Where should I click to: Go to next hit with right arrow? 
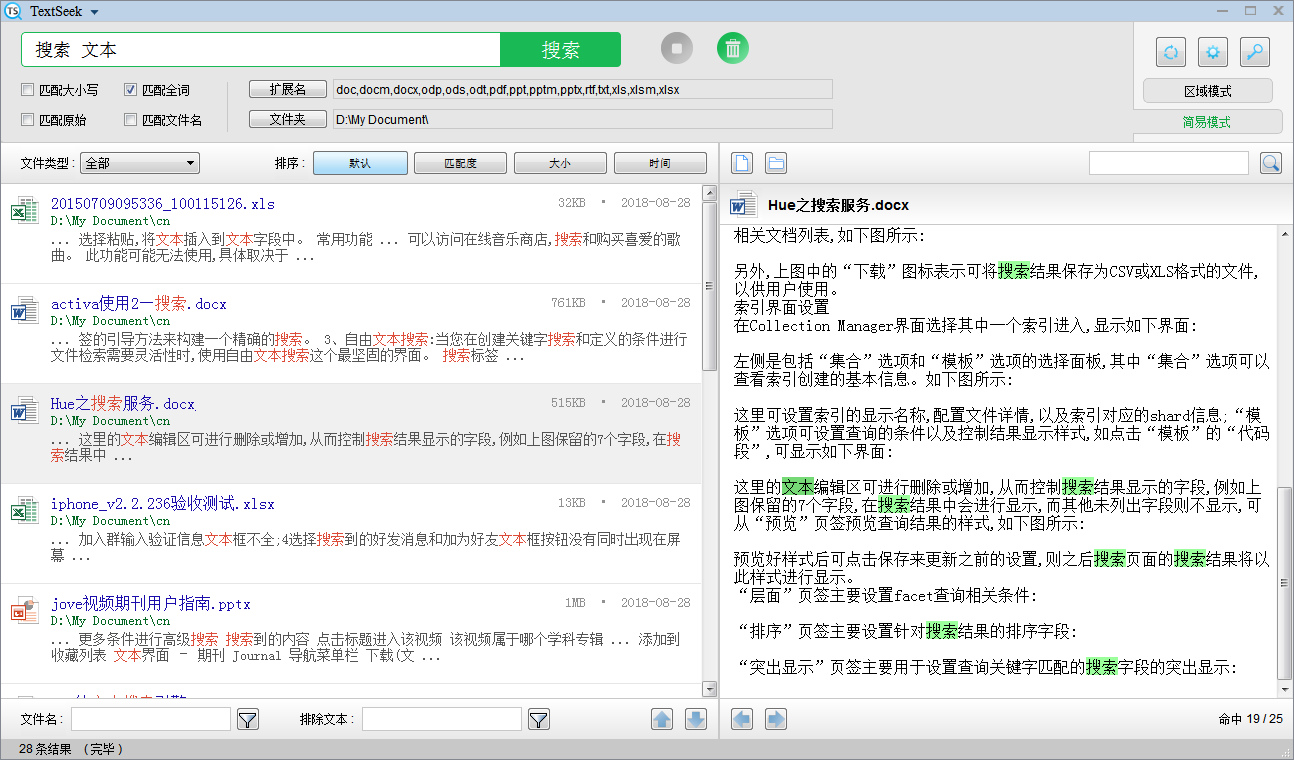click(776, 719)
